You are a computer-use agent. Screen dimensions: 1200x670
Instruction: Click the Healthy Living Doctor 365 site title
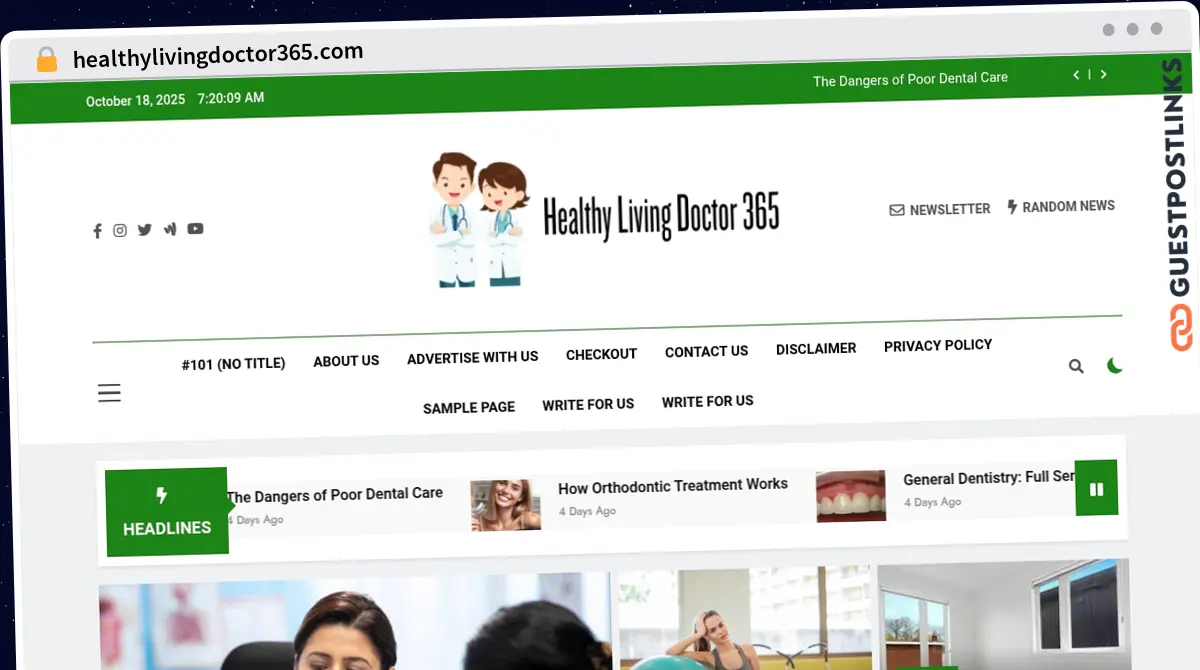click(x=661, y=216)
